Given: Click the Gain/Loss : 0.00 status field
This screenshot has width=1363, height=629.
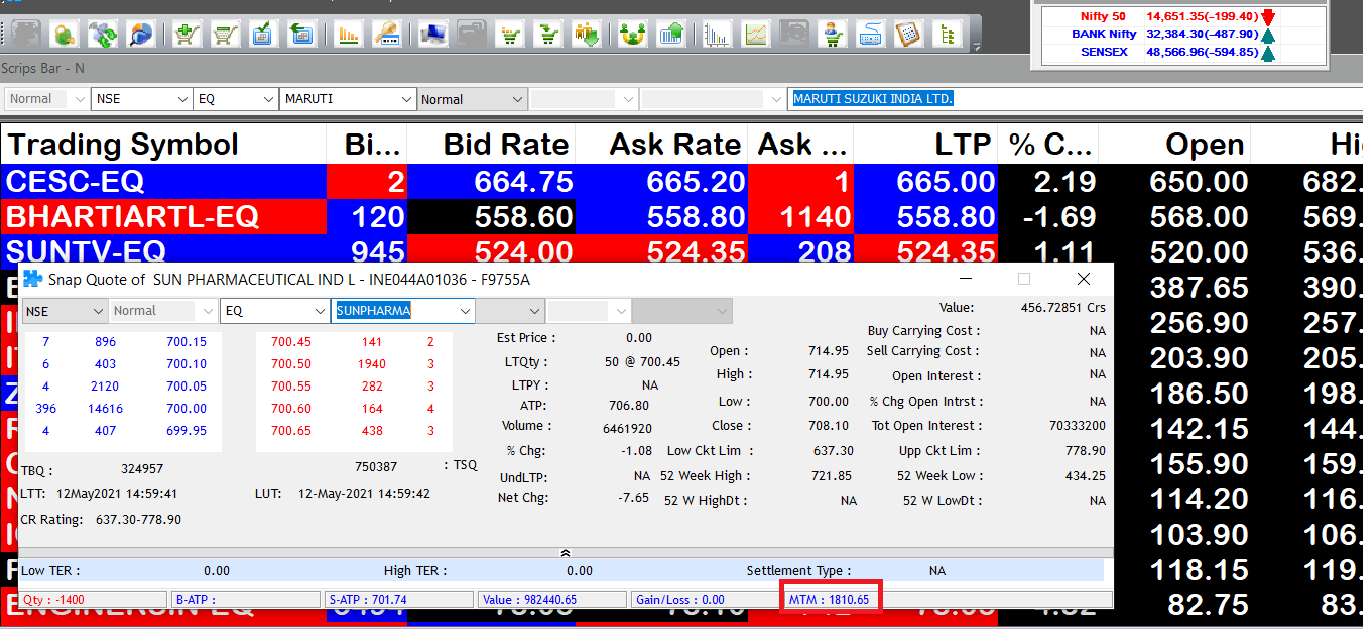Looking at the screenshot, I should tap(706, 600).
